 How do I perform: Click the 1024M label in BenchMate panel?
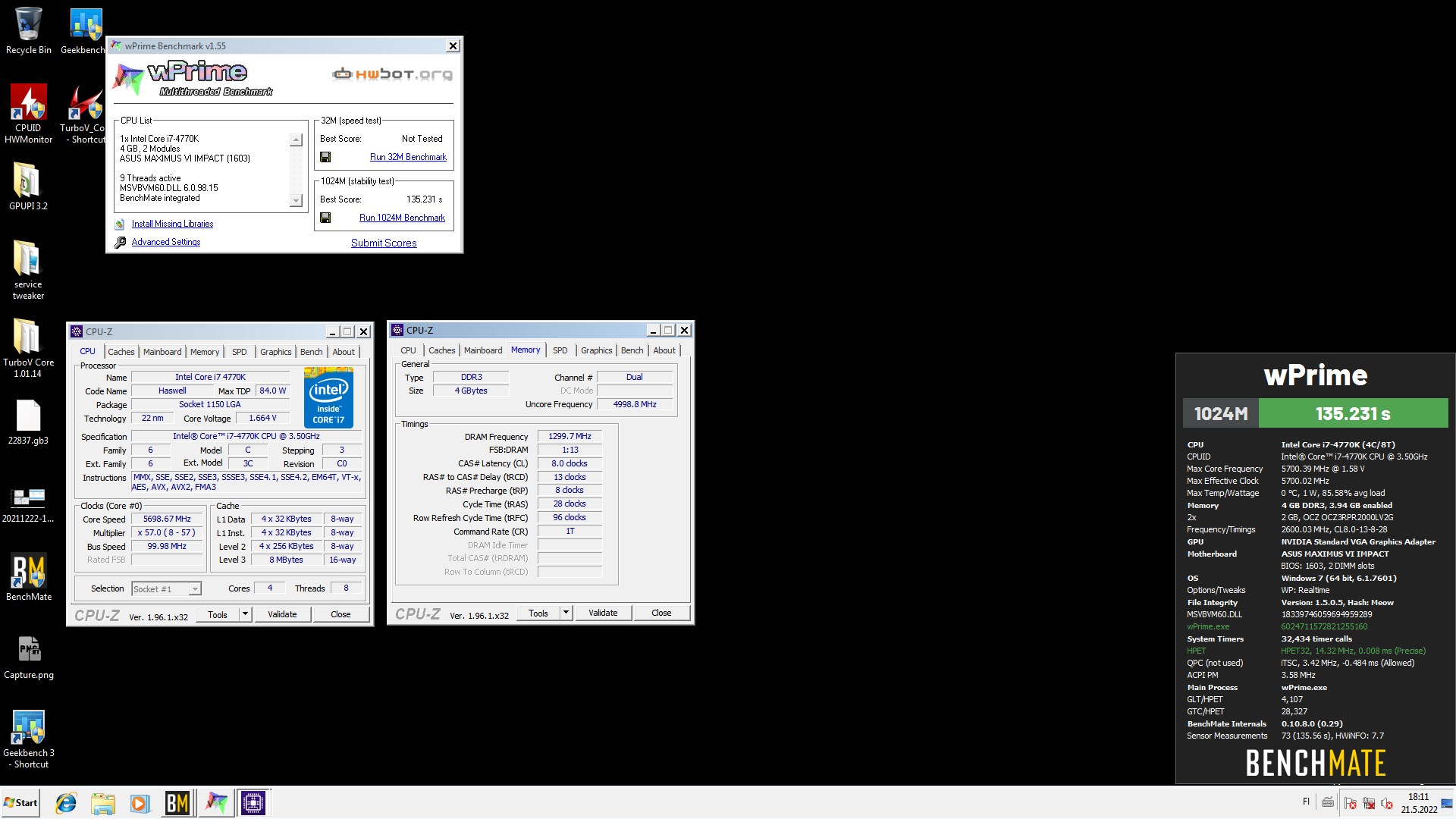1221,413
